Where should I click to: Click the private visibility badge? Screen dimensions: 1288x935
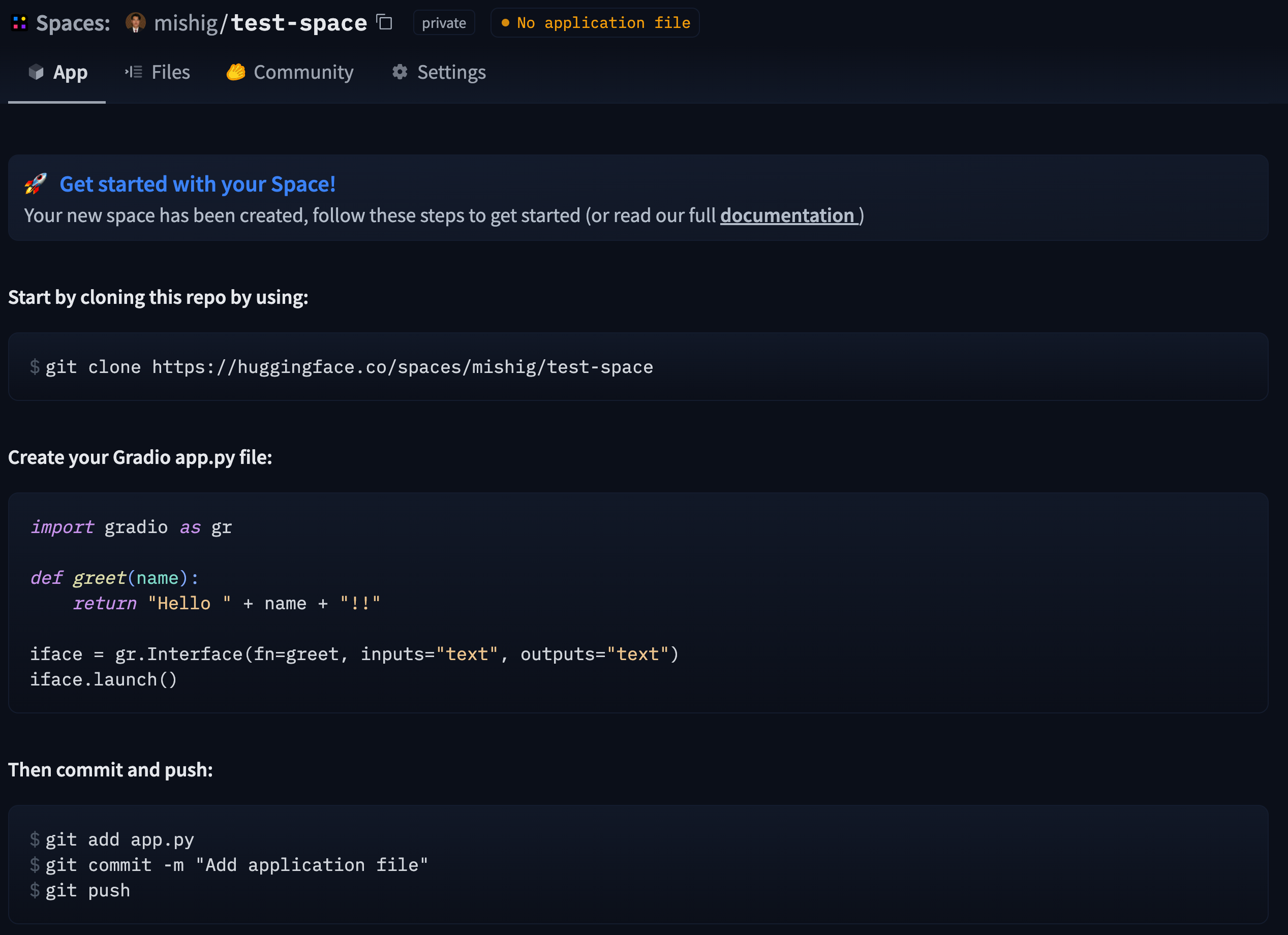click(444, 23)
